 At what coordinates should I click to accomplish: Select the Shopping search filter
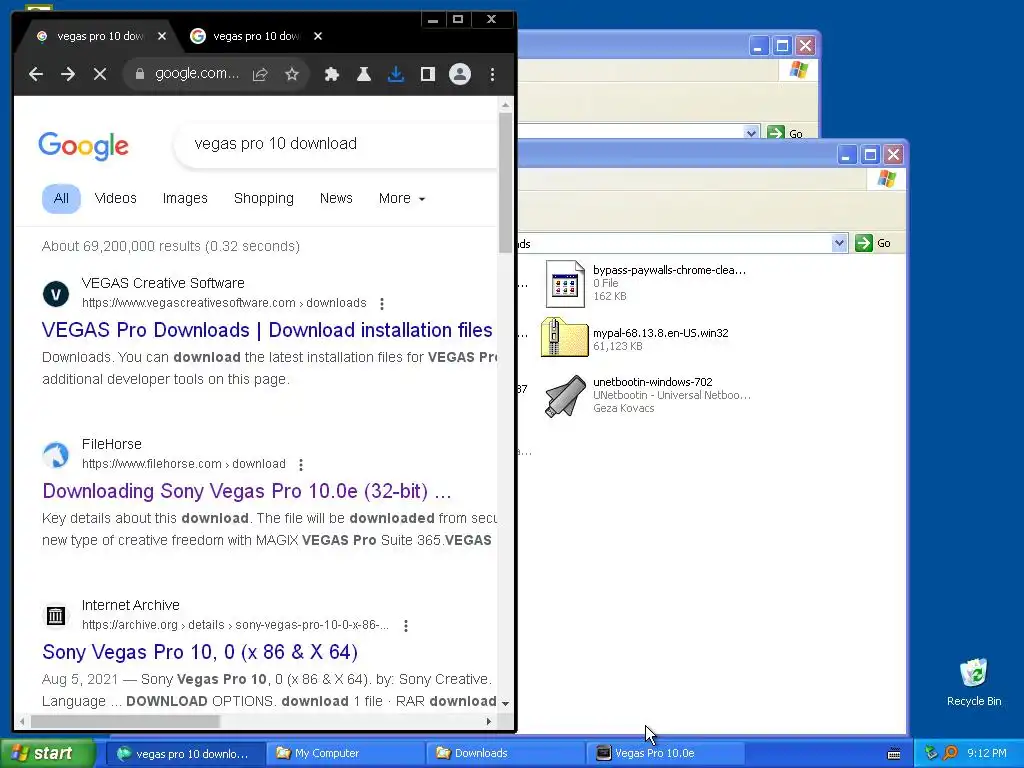(x=264, y=199)
